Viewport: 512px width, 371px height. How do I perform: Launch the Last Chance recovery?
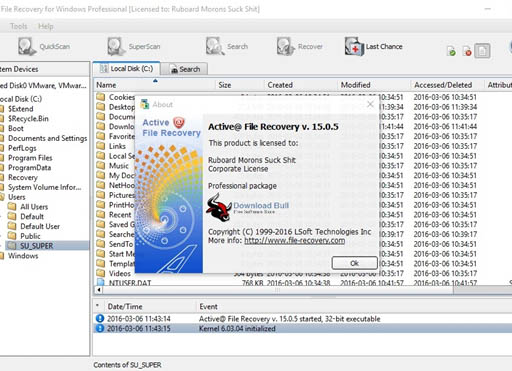click(374, 46)
